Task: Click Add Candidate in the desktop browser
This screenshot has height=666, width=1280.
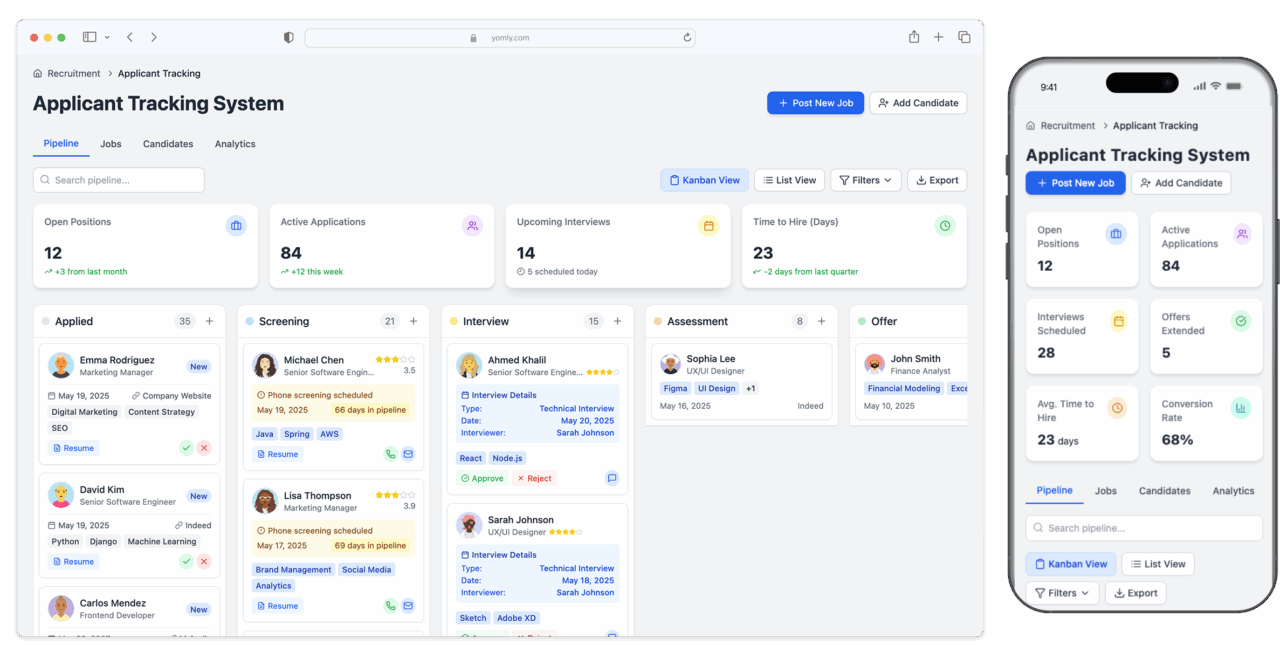Action: point(918,103)
